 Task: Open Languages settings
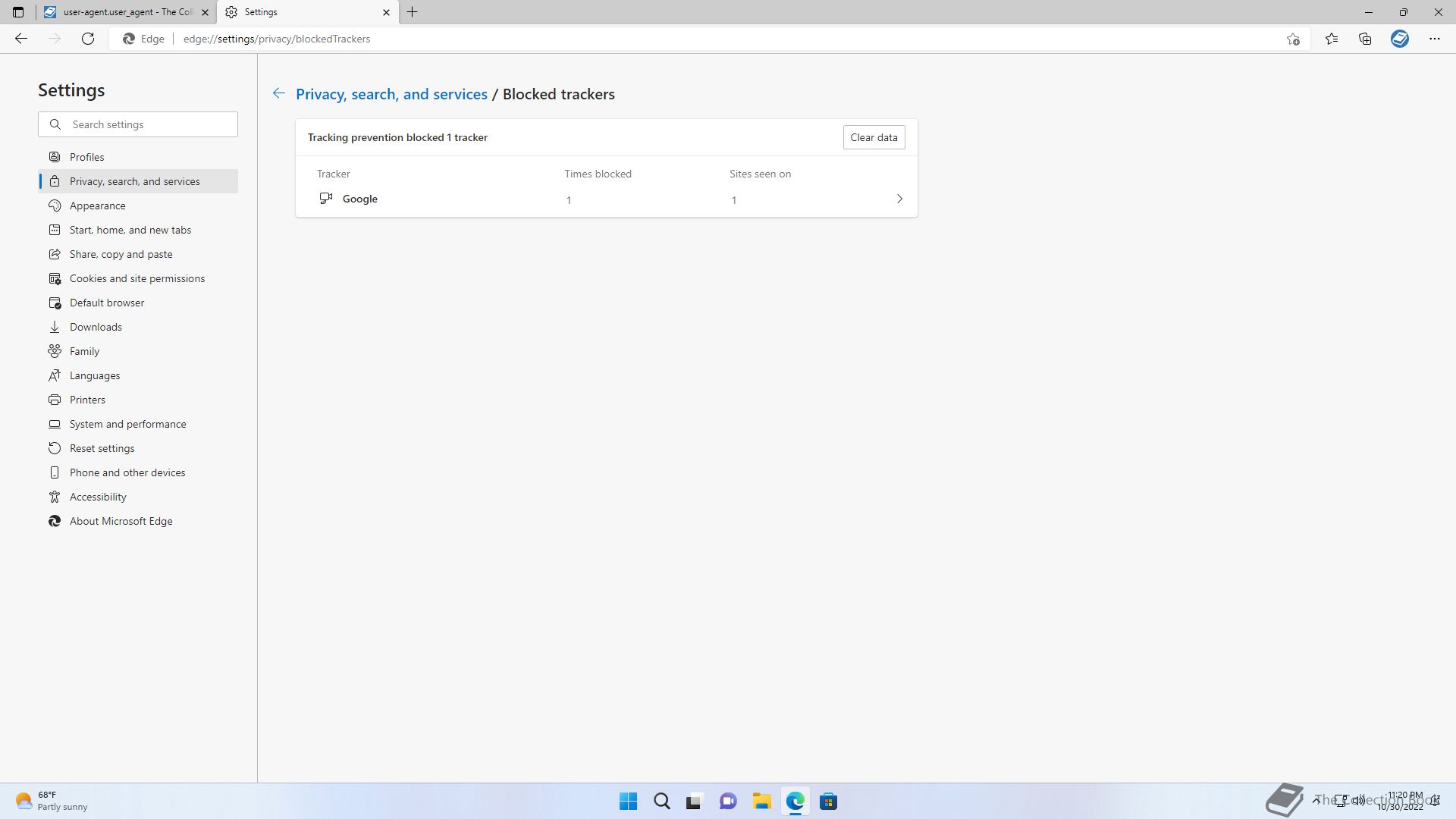[x=138, y=375]
